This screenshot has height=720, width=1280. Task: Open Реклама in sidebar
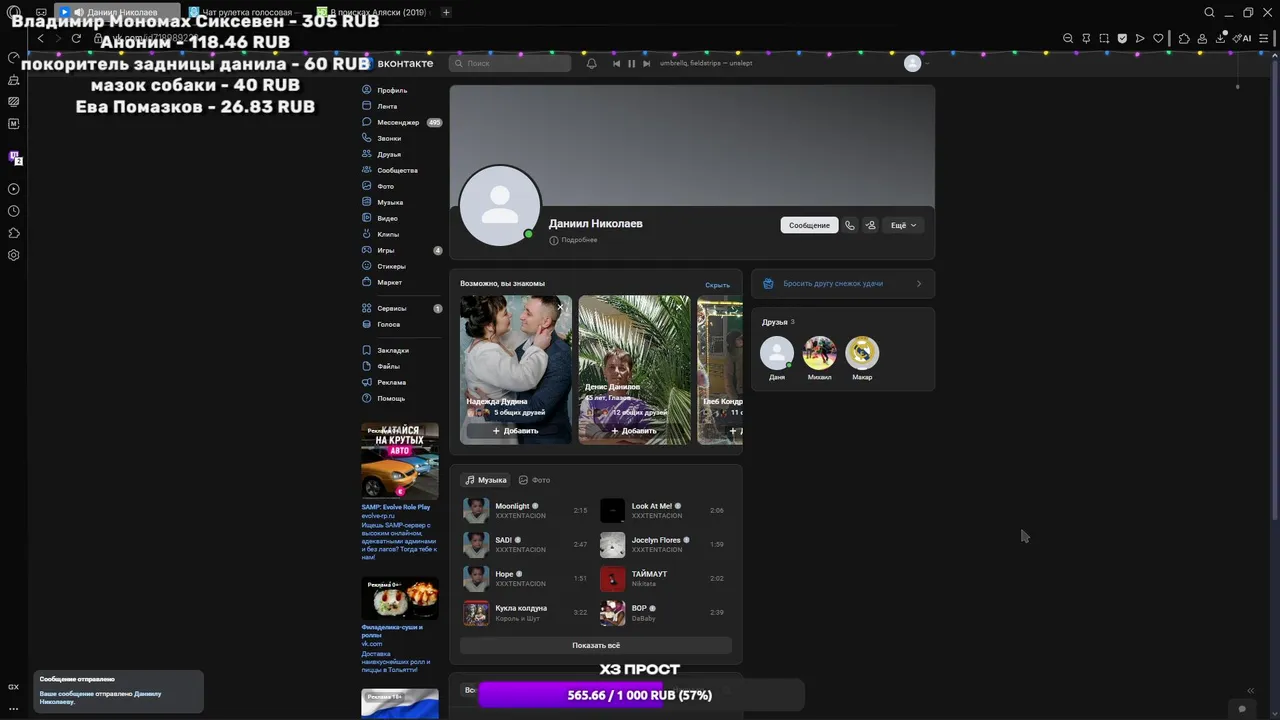384,382
